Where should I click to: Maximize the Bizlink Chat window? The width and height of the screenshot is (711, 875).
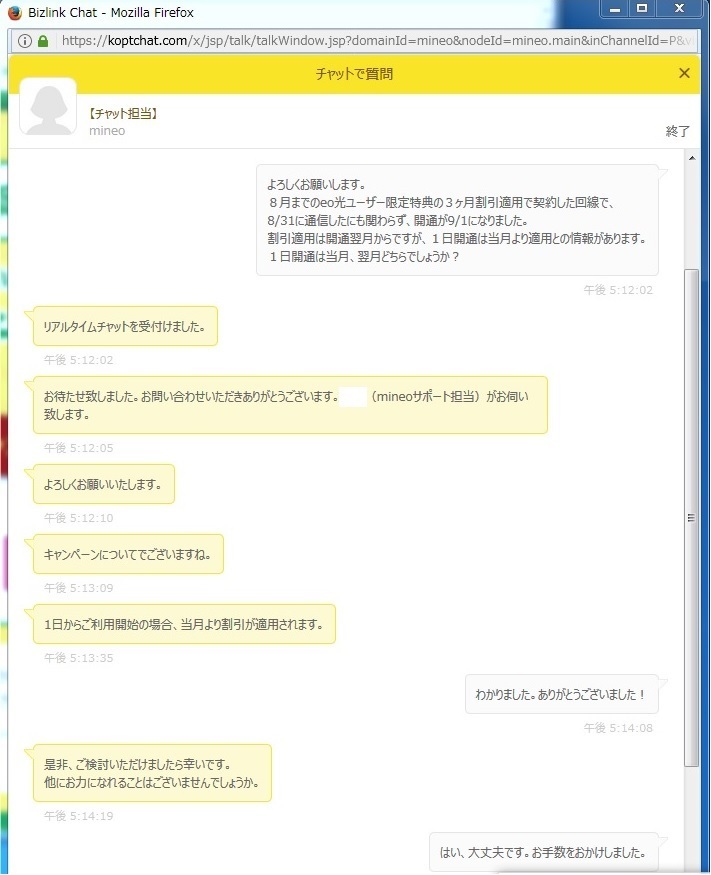tap(642, 9)
